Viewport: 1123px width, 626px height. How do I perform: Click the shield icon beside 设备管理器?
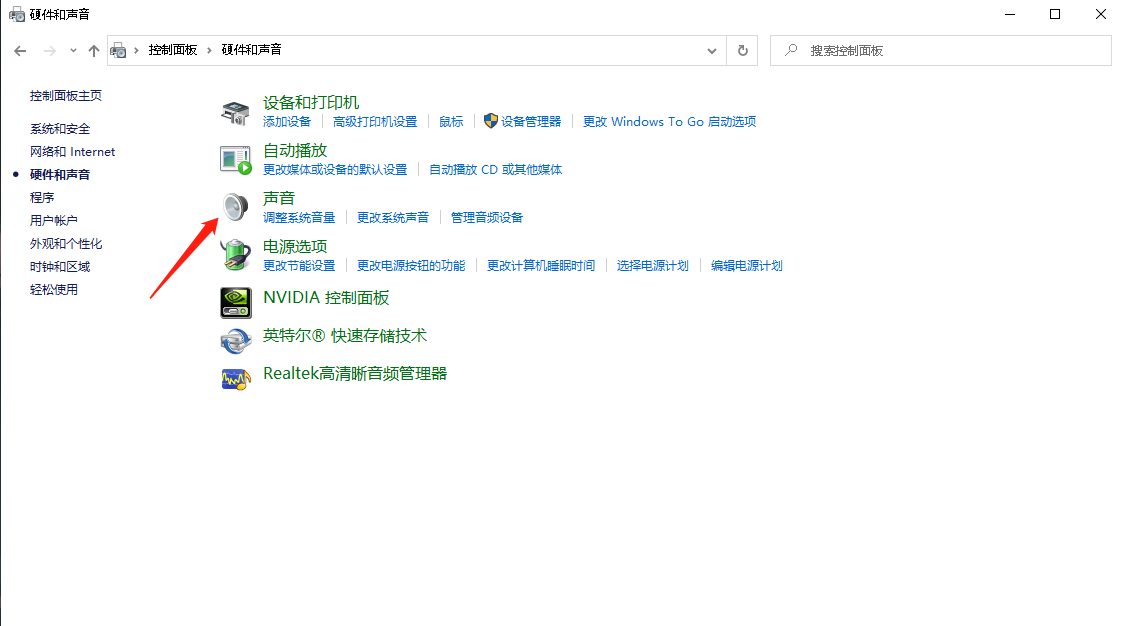491,121
